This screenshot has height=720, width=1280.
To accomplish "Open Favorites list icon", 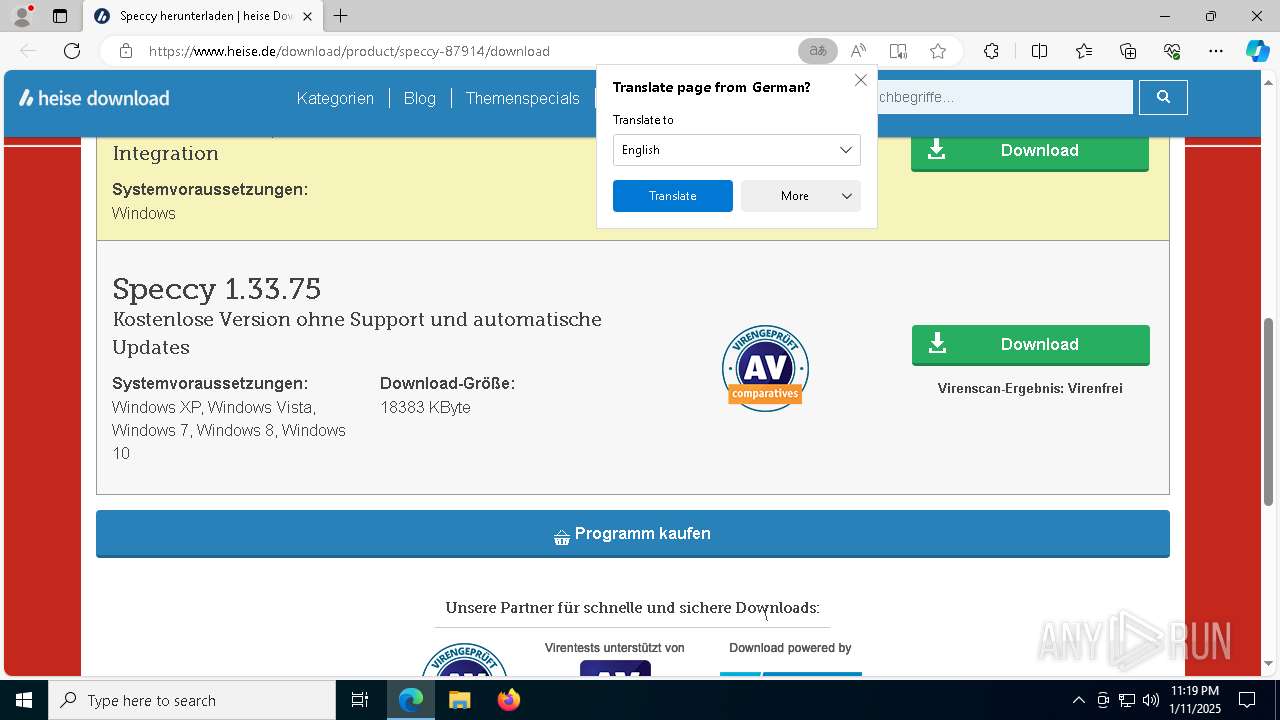I will [x=1084, y=51].
